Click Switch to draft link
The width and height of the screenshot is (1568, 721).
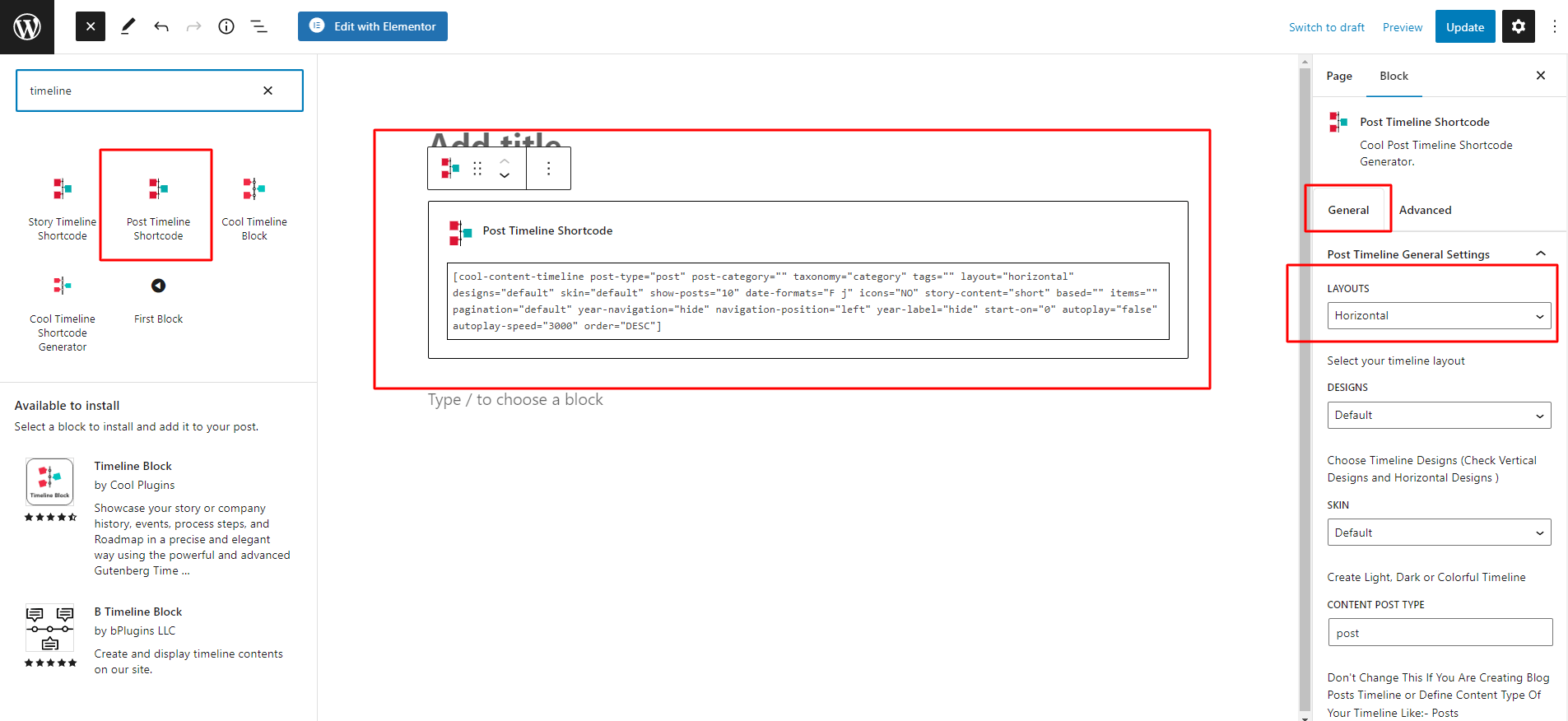(x=1326, y=27)
